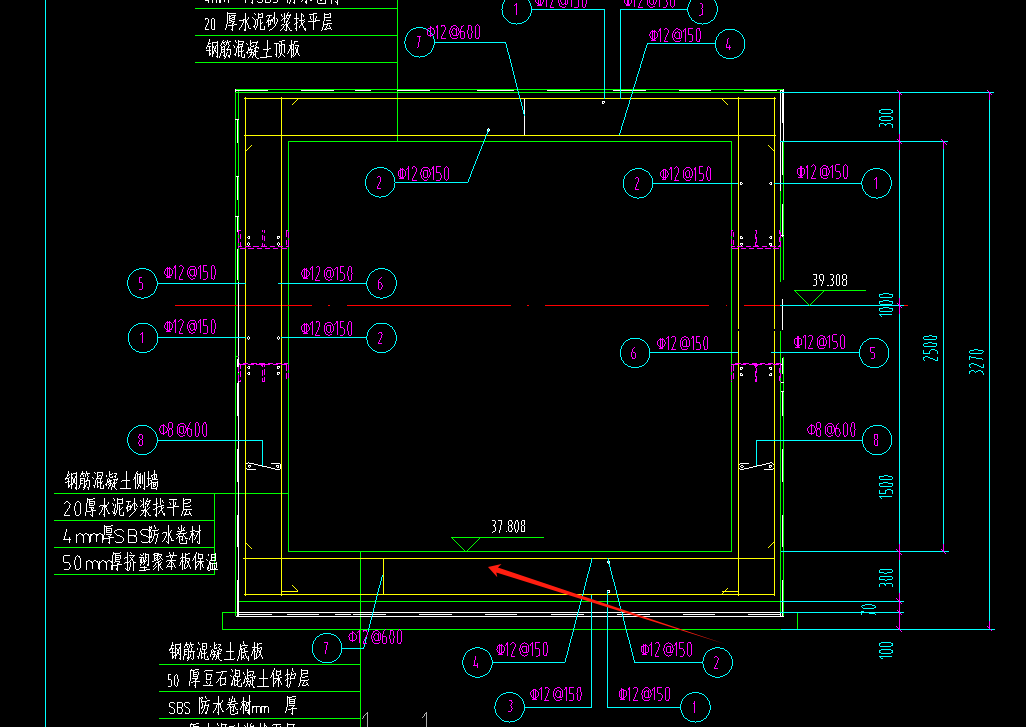Viewport: 1026px width, 727px height.
Task: Click rebar bubble 6 on the left side
Action: point(381,283)
